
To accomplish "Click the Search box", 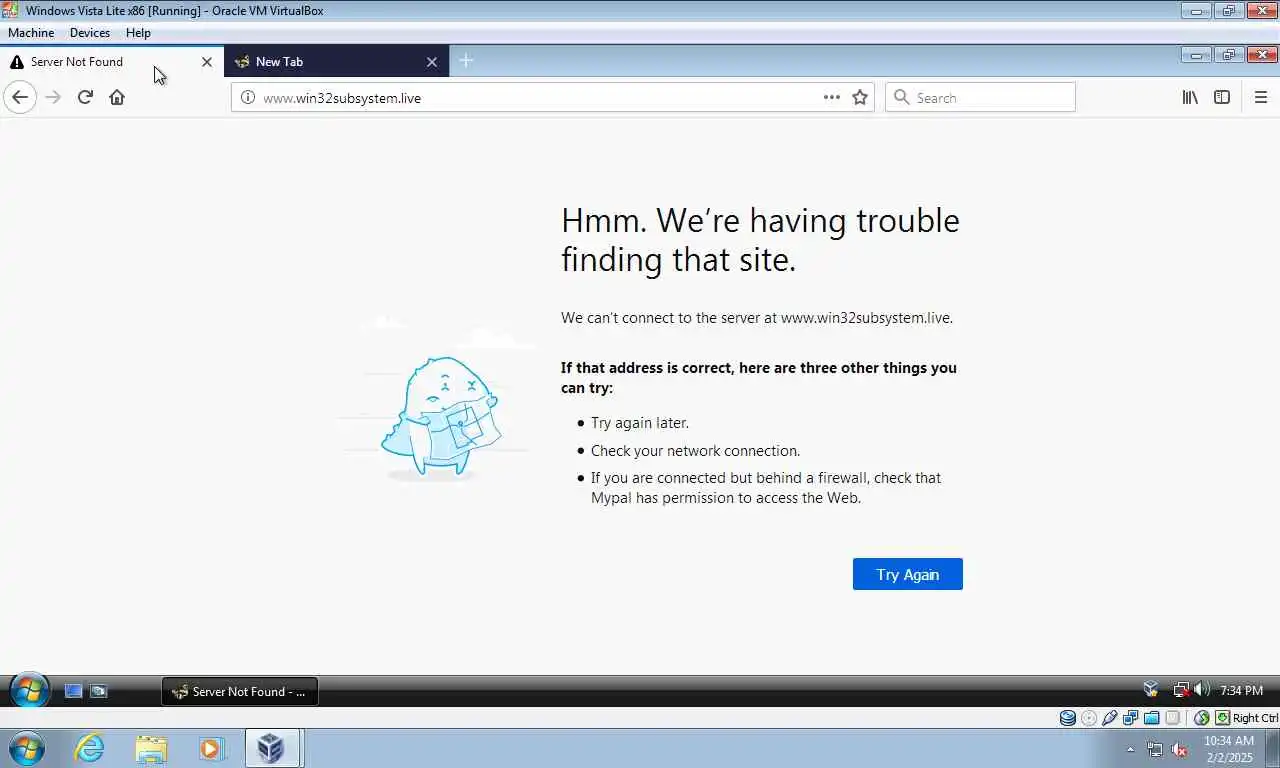I will 980,97.
